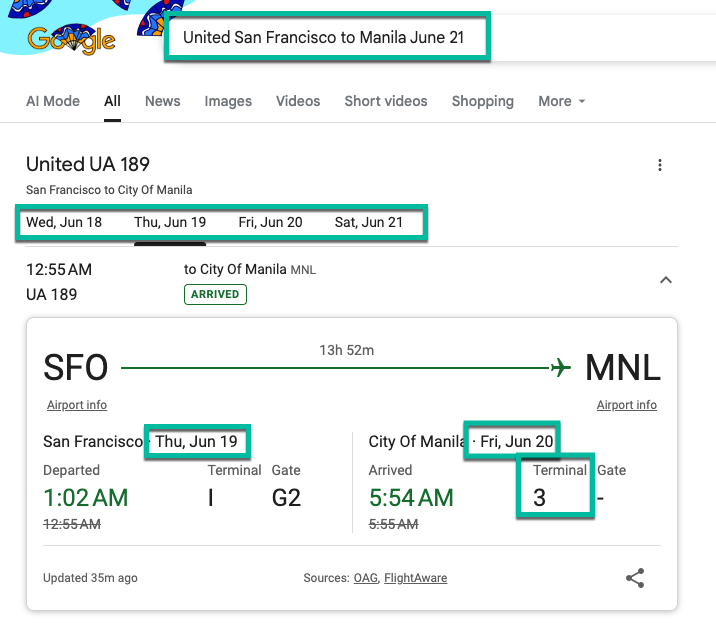The height and width of the screenshot is (623, 716).
Task: Click the 13h 52m flight duration
Action: [x=347, y=350]
